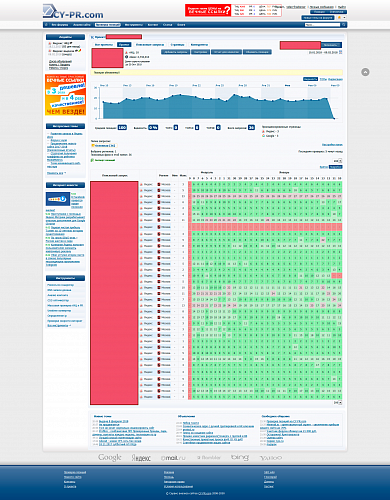Open the highlighted item in the top navigation menu
Screen dimensions: 390x500
coord(108,25)
